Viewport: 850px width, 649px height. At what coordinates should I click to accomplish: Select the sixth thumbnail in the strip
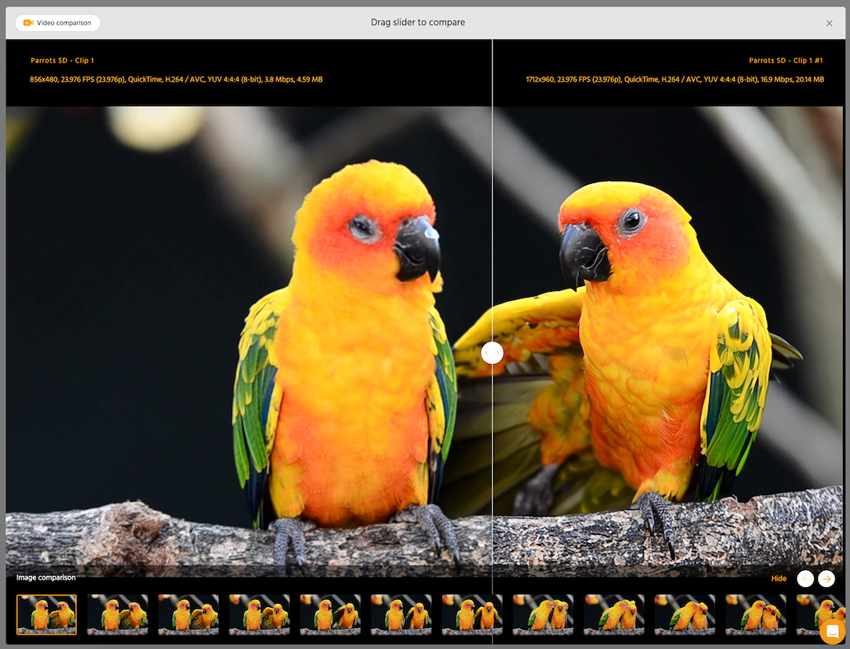pos(401,615)
